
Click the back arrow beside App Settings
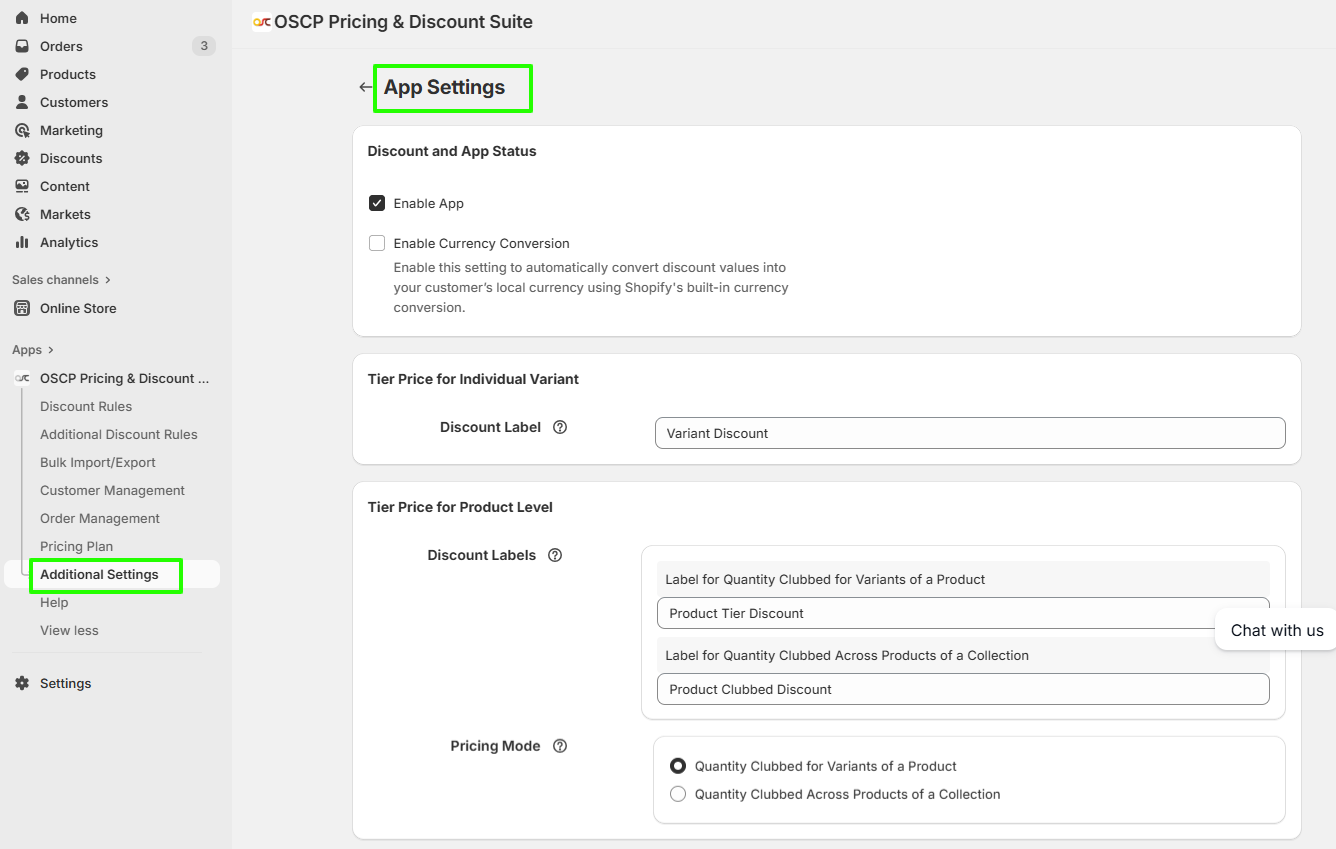(365, 88)
